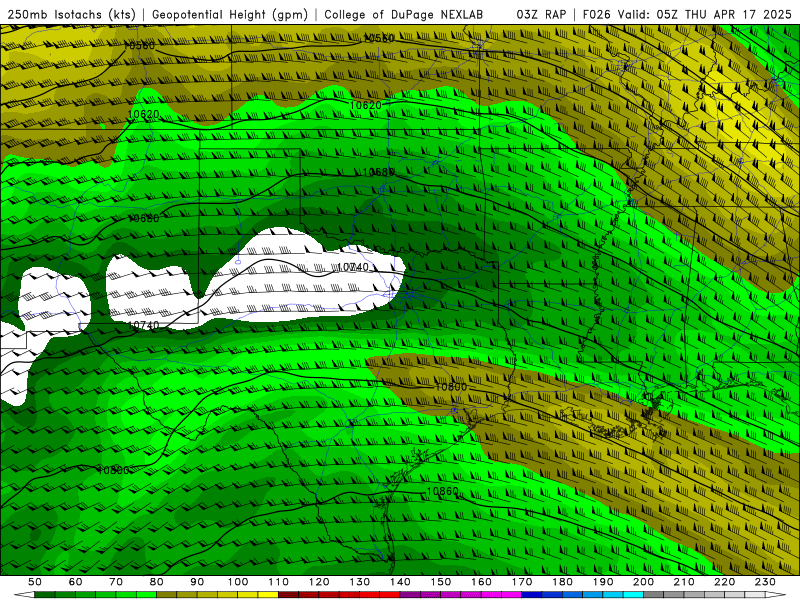The width and height of the screenshot is (800, 600).
Task: Click the 160 value on the legend
Action: (x=481, y=582)
